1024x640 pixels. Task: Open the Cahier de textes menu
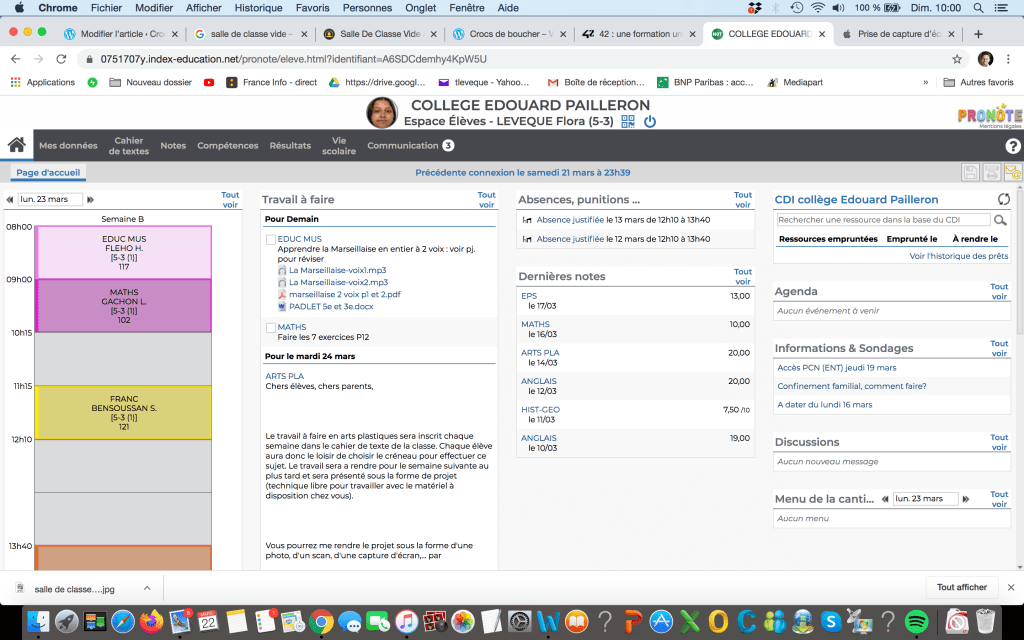(129, 146)
